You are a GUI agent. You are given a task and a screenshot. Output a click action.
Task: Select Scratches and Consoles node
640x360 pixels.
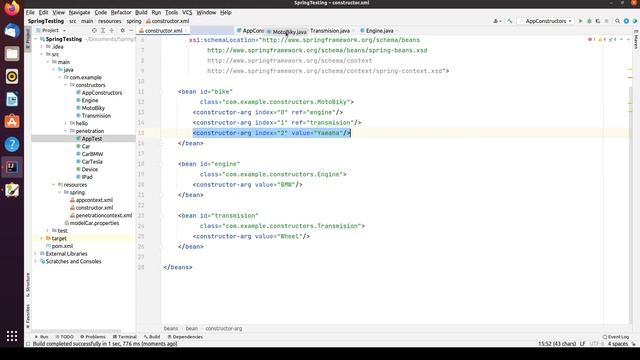coord(73,261)
